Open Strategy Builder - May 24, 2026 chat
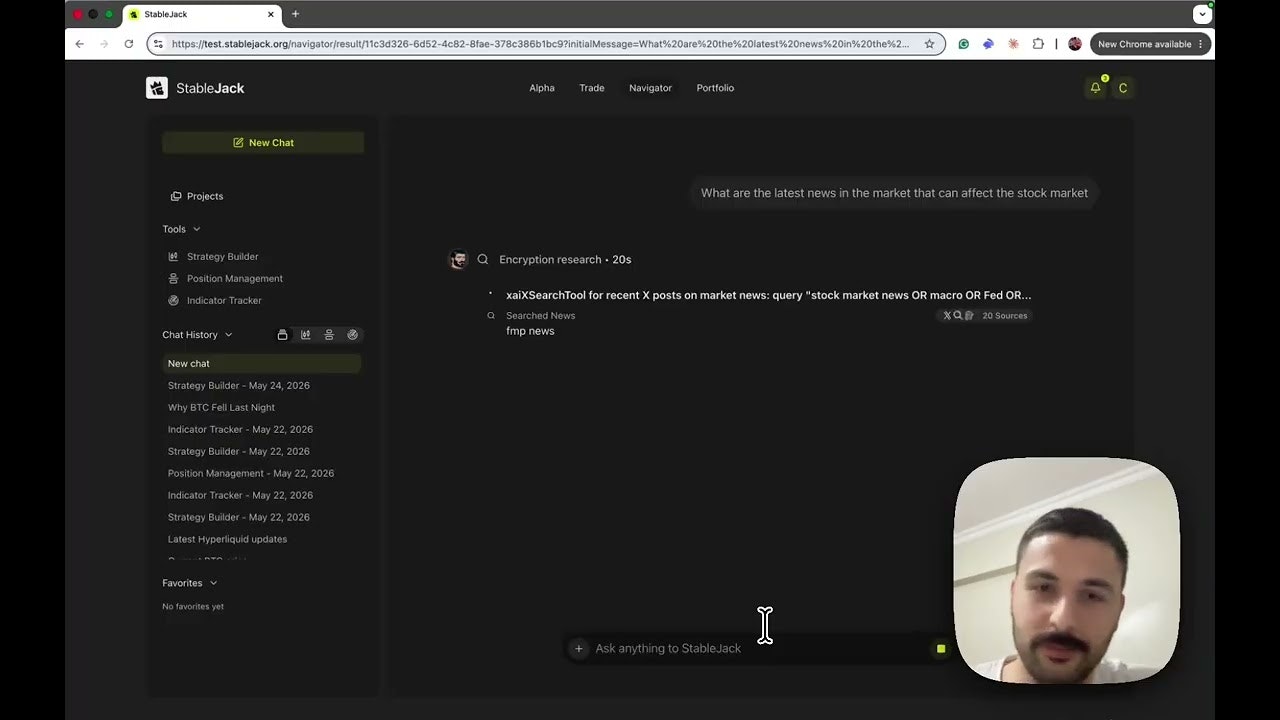The image size is (1280, 720). click(239, 386)
